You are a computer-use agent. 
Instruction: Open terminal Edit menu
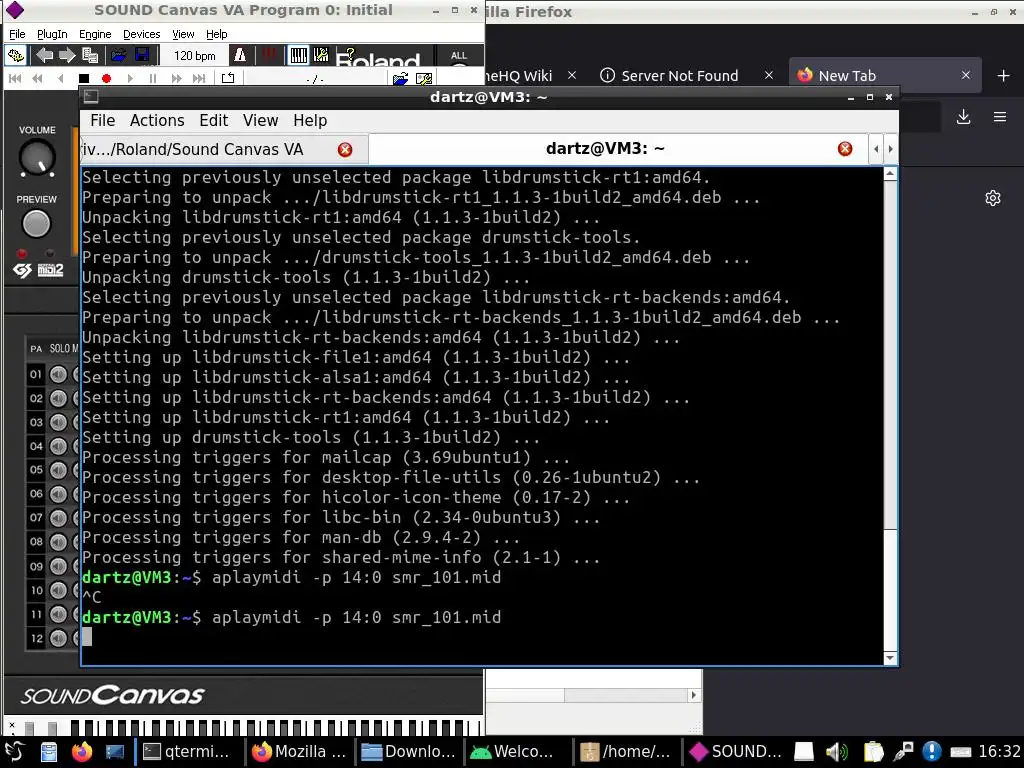[x=214, y=120]
